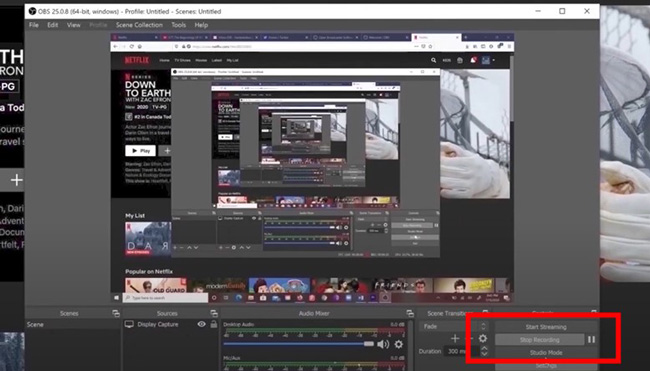Open the Help menu in OBS
650x371 pixels.
coord(201,25)
